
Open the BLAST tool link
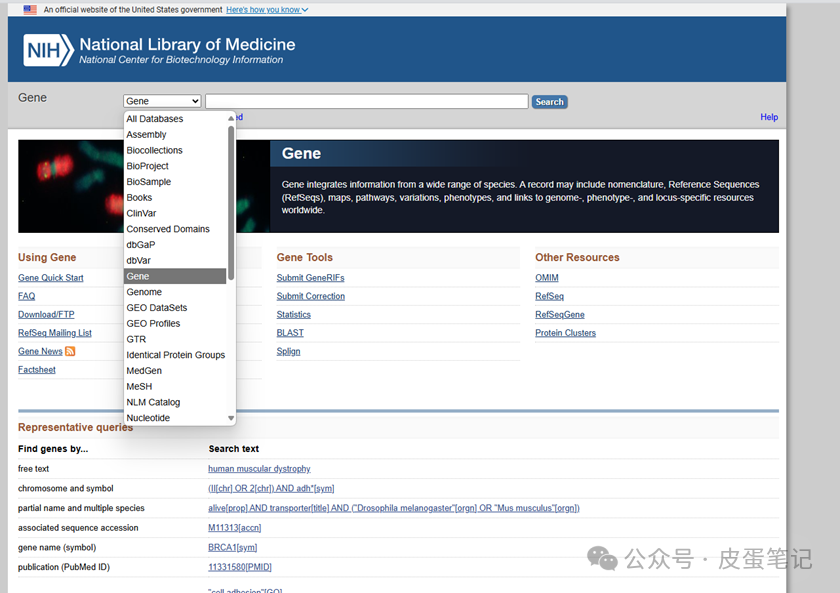(290, 333)
